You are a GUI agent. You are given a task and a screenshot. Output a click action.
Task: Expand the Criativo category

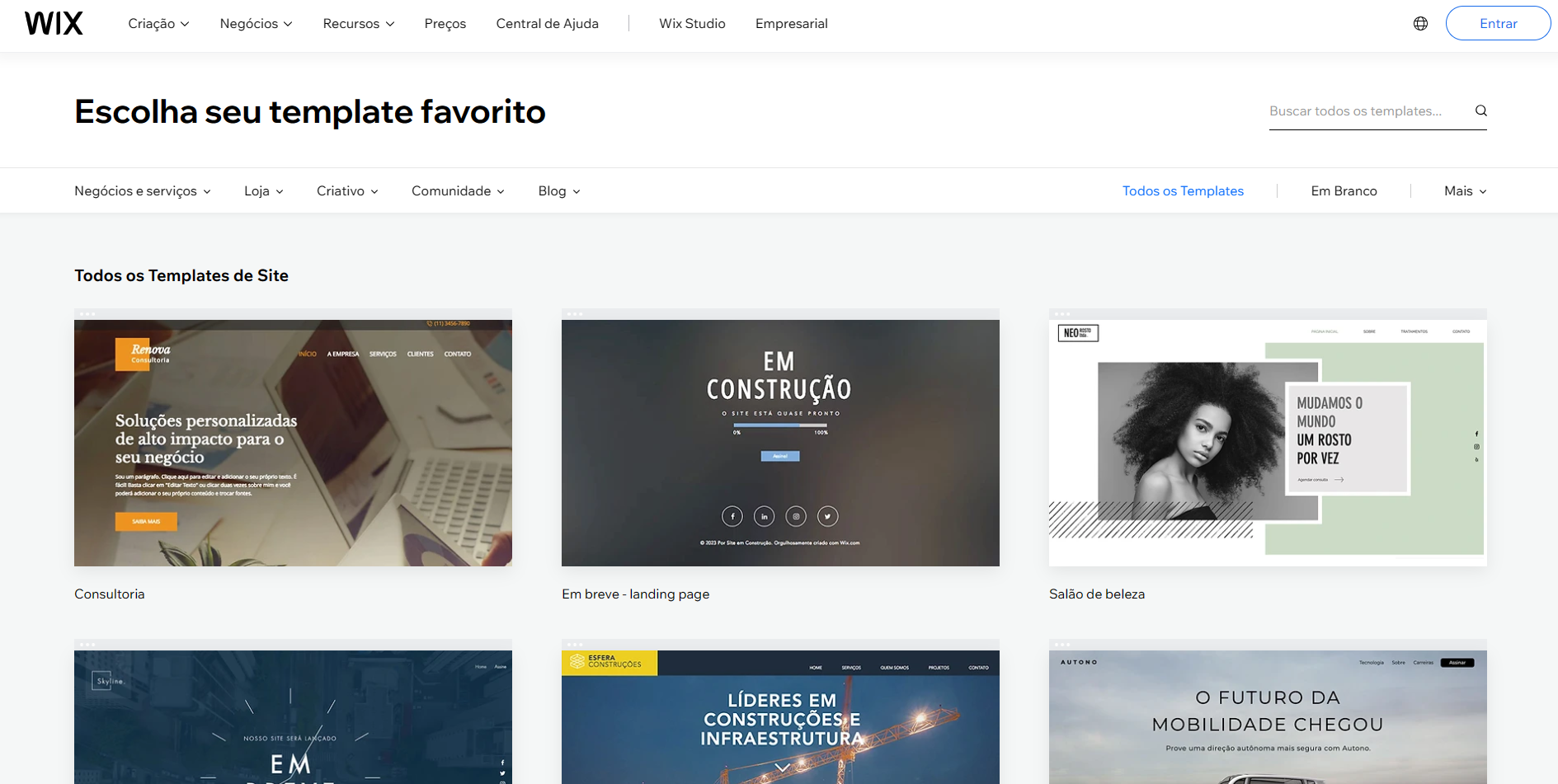click(x=347, y=191)
